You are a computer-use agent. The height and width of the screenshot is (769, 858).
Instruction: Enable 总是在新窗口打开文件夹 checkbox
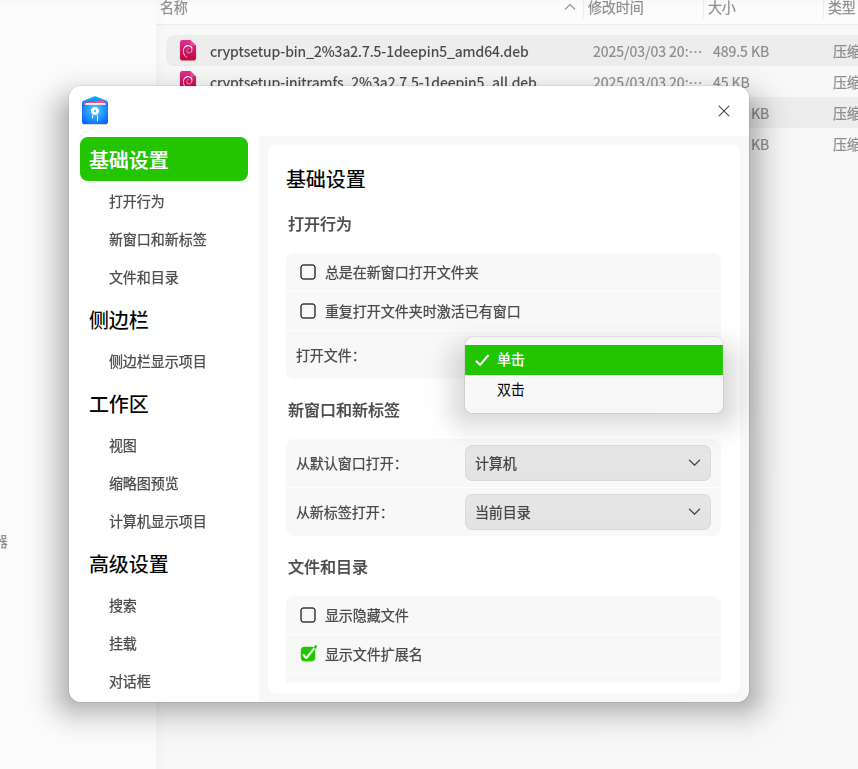[x=308, y=272]
